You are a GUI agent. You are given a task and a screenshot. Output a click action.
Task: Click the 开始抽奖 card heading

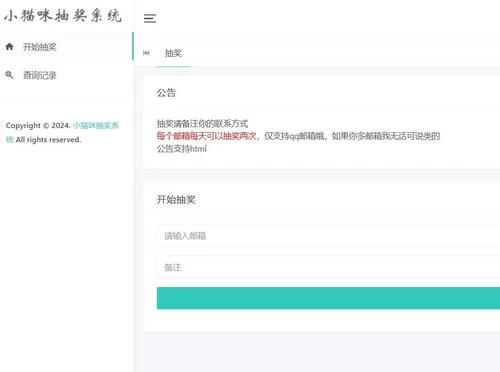[176, 200]
